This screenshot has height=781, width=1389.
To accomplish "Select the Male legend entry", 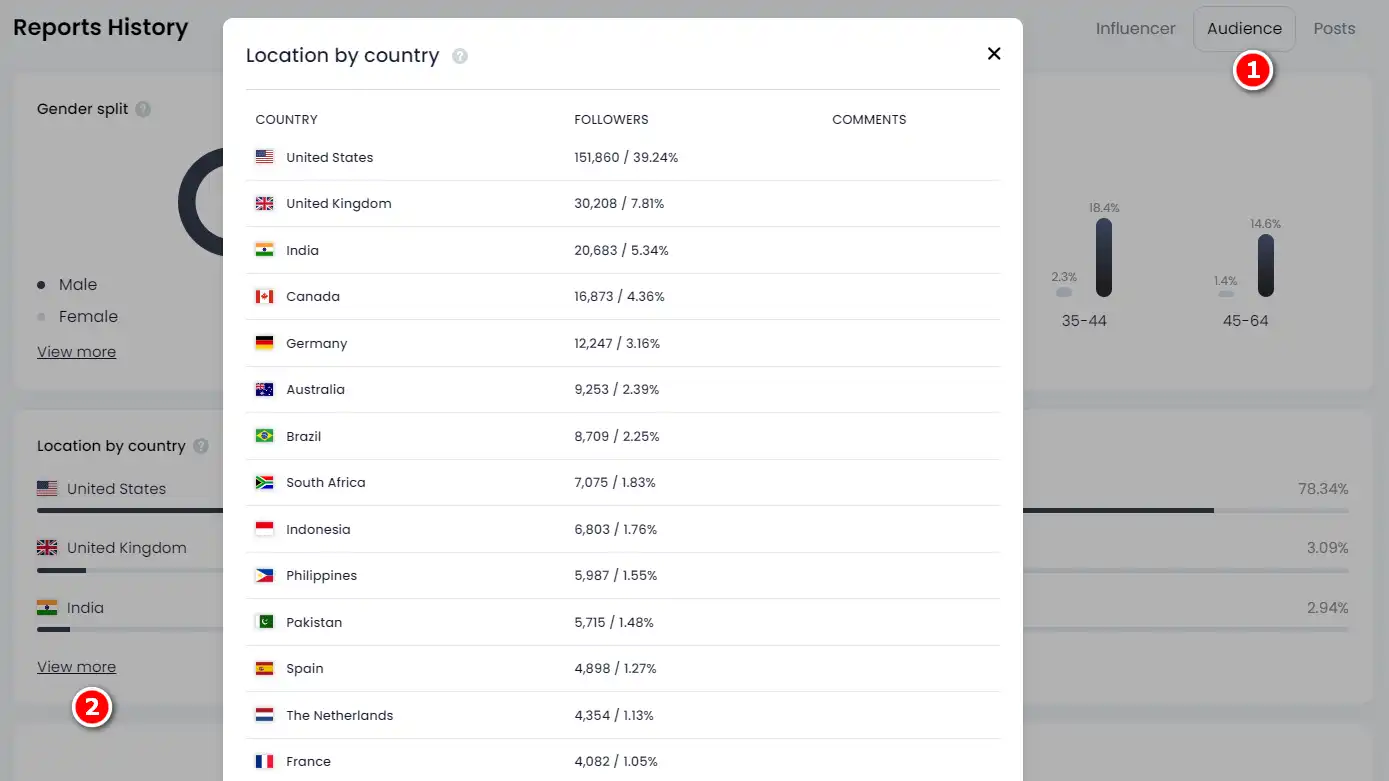I will (77, 285).
